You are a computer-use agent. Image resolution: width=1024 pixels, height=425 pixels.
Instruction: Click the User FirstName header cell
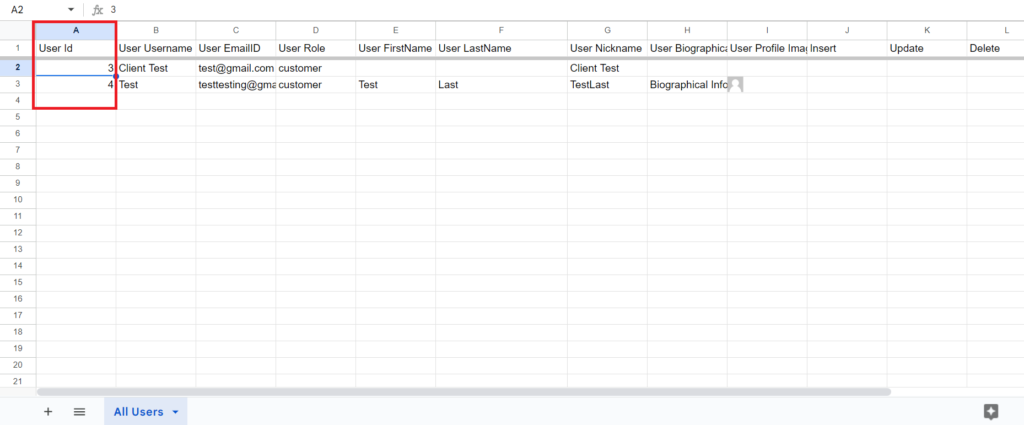click(x=396, y=48)
